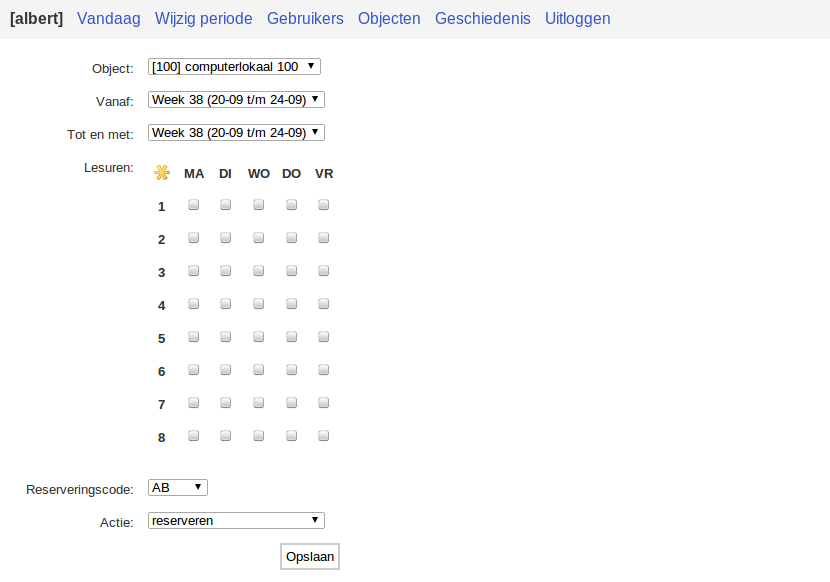Click the Wijzig periode link
This screenshot has width=830, height=582.
[x=204, y=19]
